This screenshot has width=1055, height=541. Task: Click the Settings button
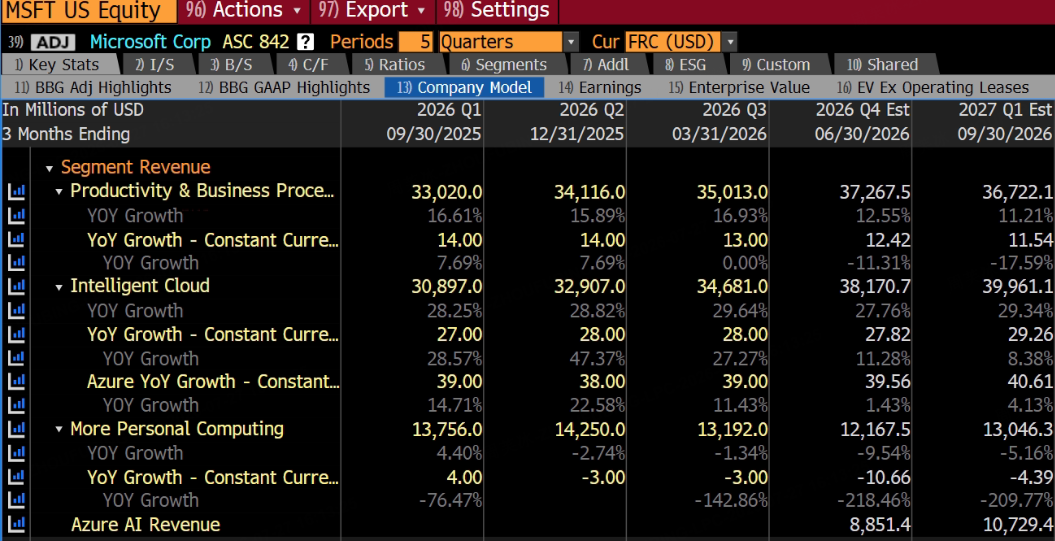pos(498,11)
